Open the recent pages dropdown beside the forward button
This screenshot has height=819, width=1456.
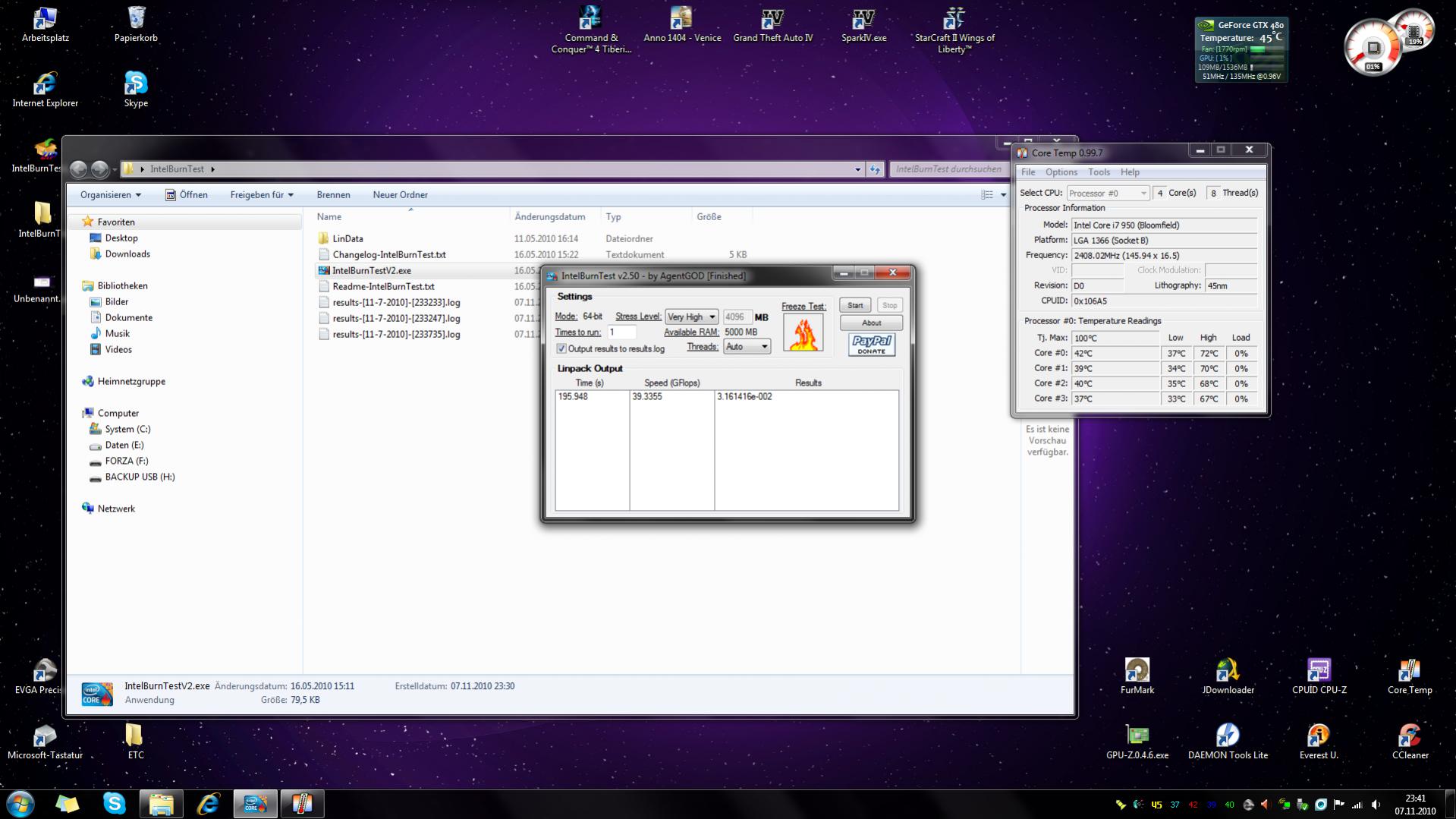(x=115, y=169)
